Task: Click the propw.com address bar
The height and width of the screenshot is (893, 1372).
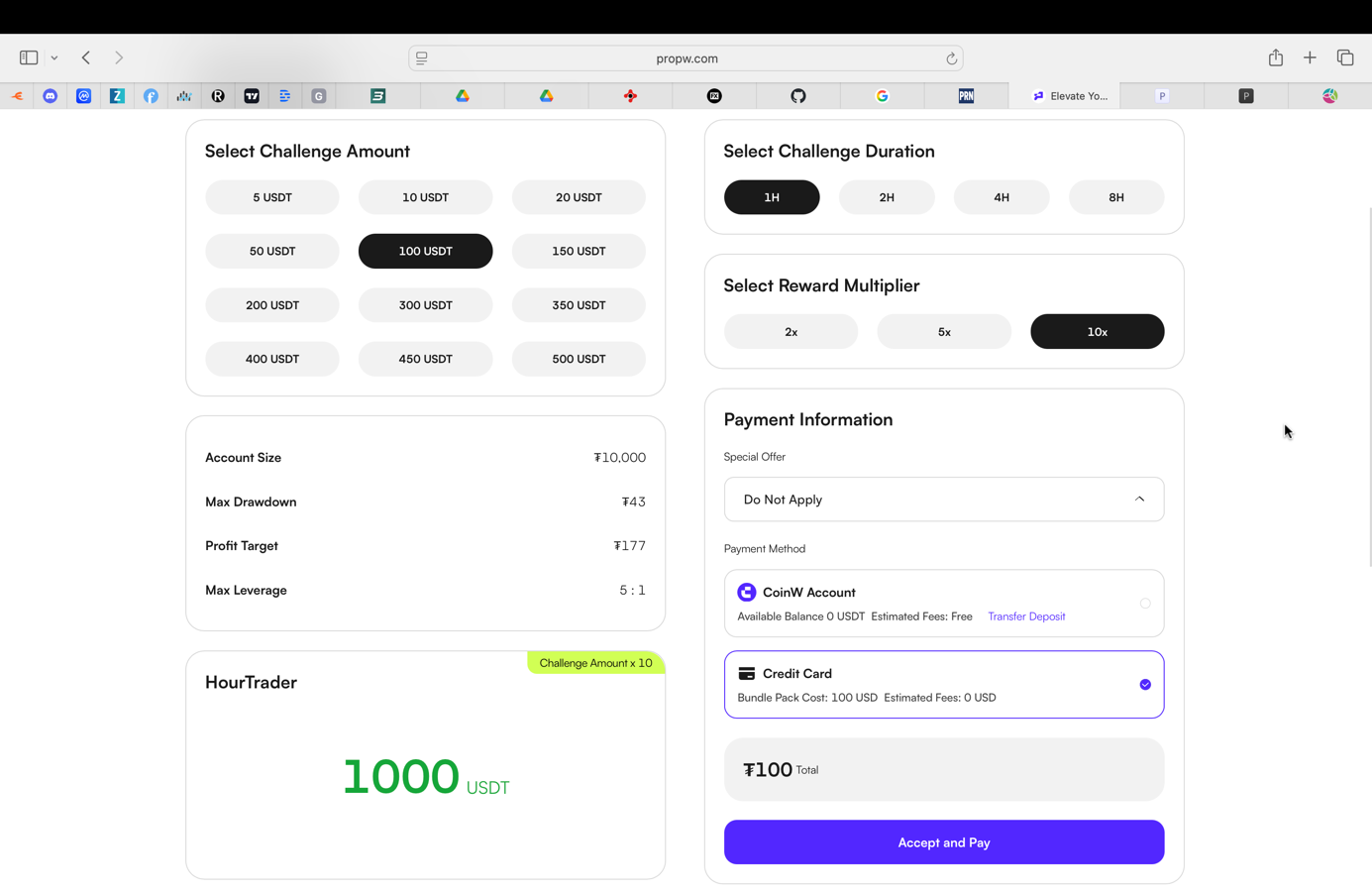Action: pyautogui.click(x=686, y=58)
